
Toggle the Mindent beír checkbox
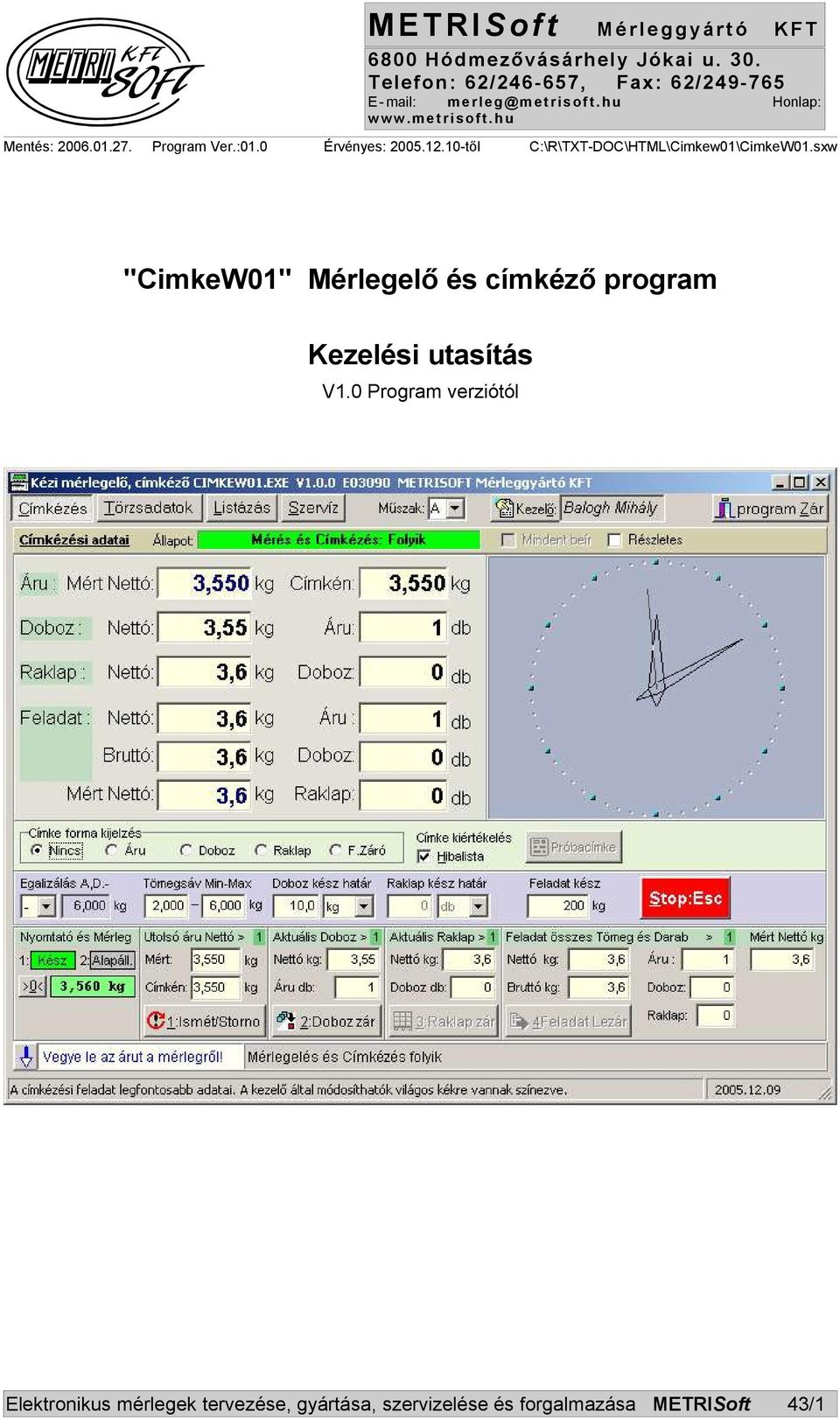(x=508, y=540)
